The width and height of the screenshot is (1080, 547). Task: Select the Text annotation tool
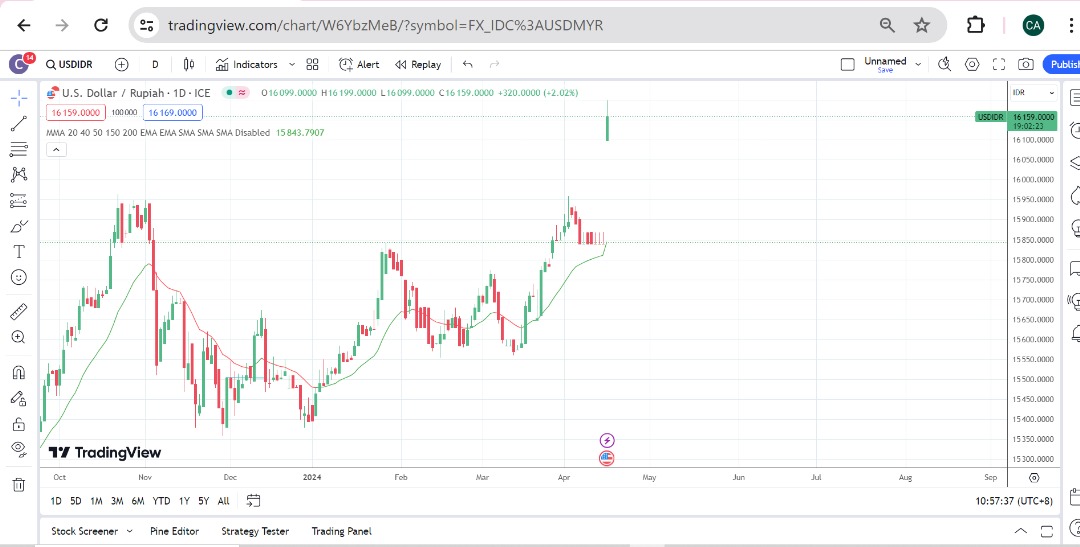tap(19, 251)
